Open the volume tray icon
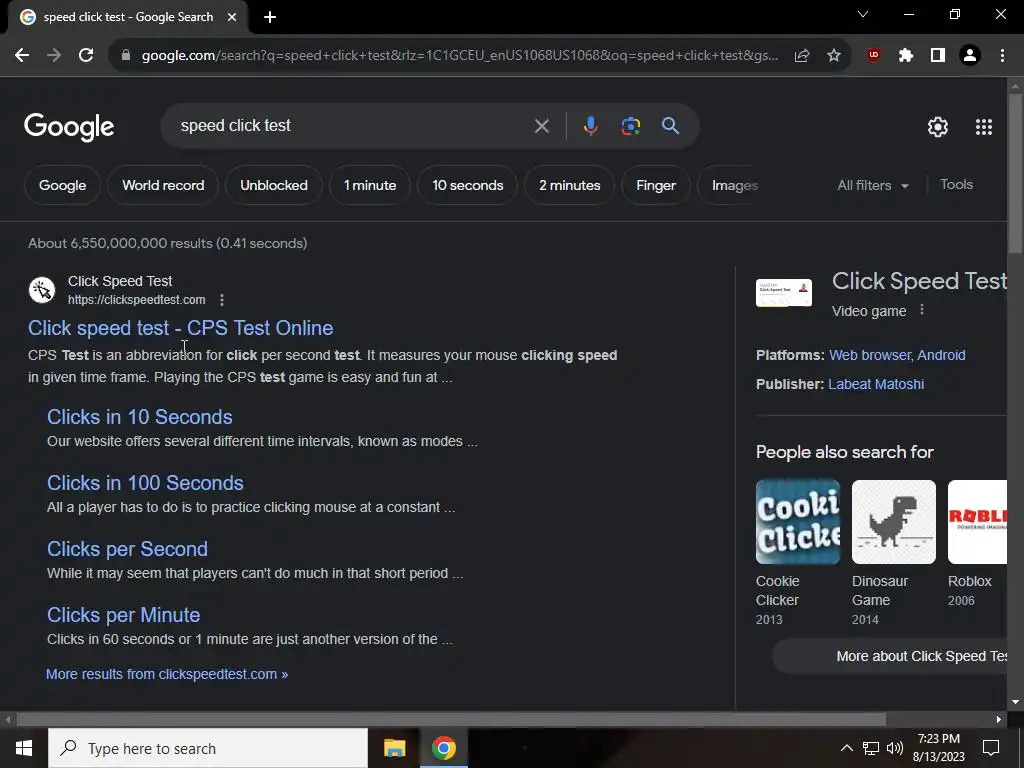The image size is (1024, 768). 895,748
